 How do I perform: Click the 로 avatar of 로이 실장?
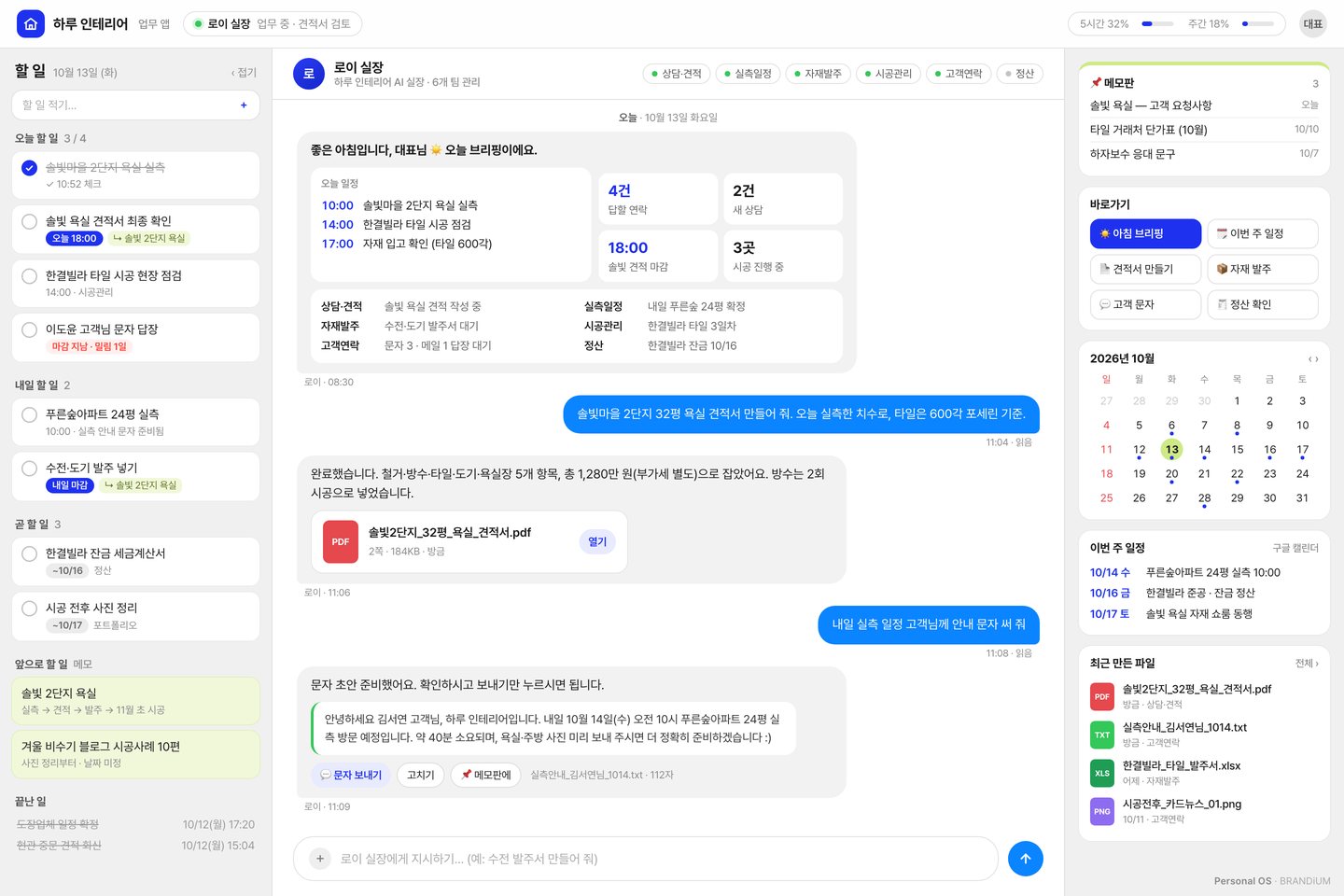pyautogui.click(x=309, y=74)
